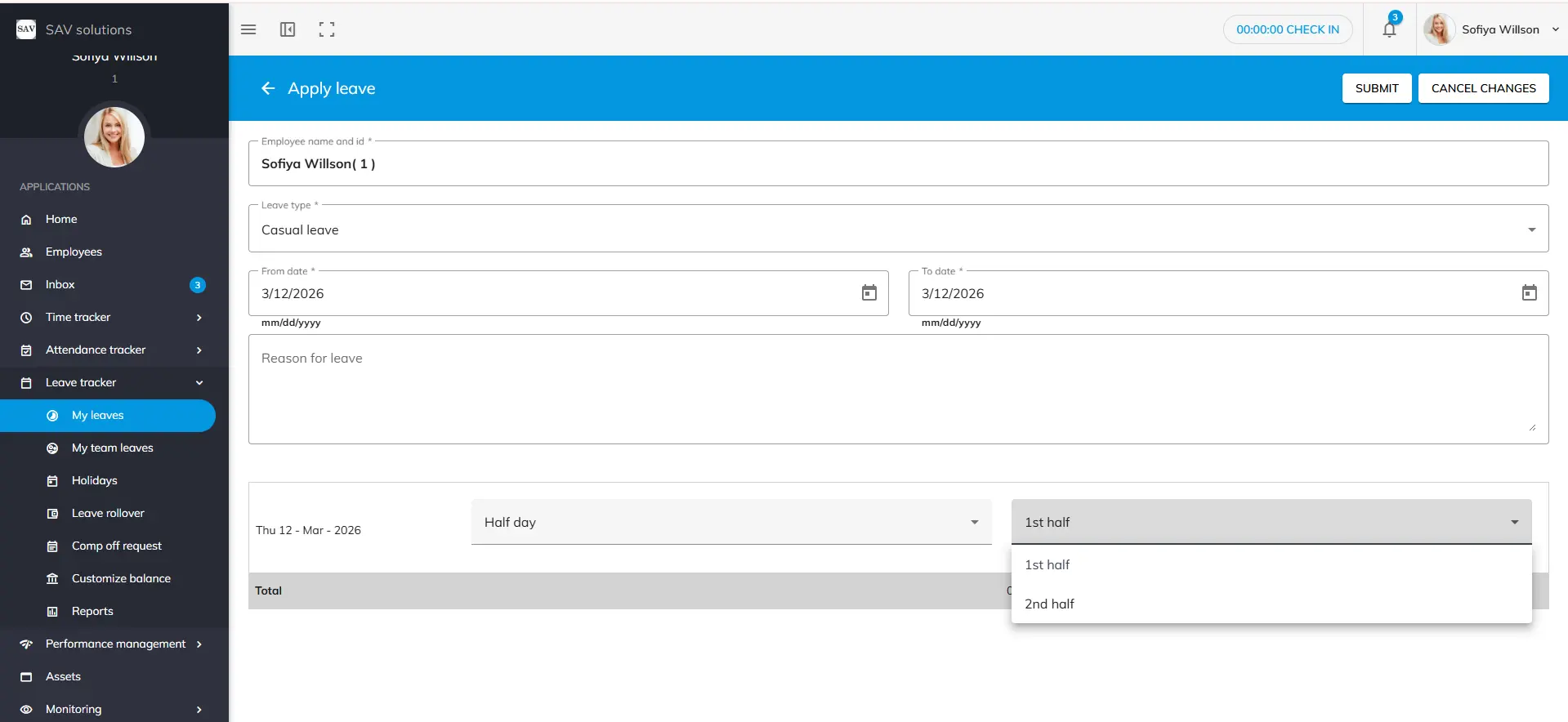The image size is (1568, 722).
Task: Open the Leave type dropdown
Action: click(897, 230)
